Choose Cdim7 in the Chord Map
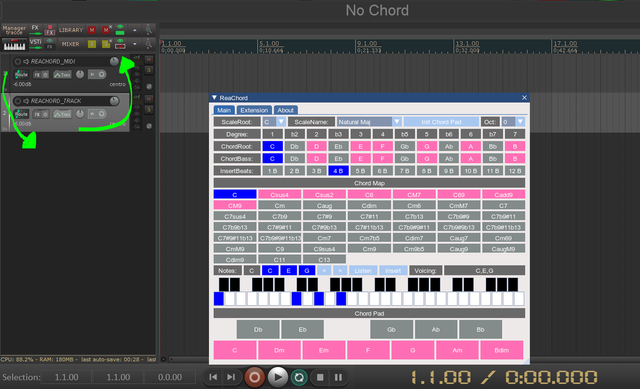Viewport: 640px width, 389px height. [414, 238]
